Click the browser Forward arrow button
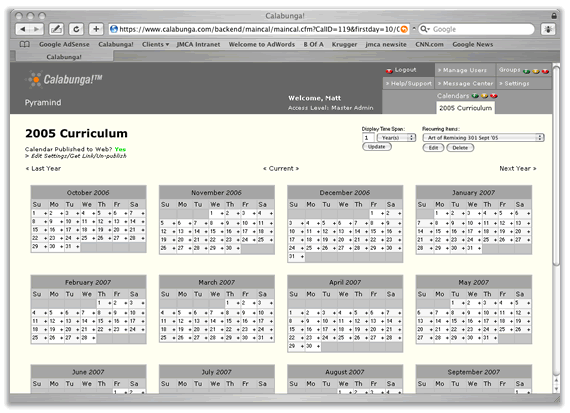 pyautogui.click(x=36, y=29)
